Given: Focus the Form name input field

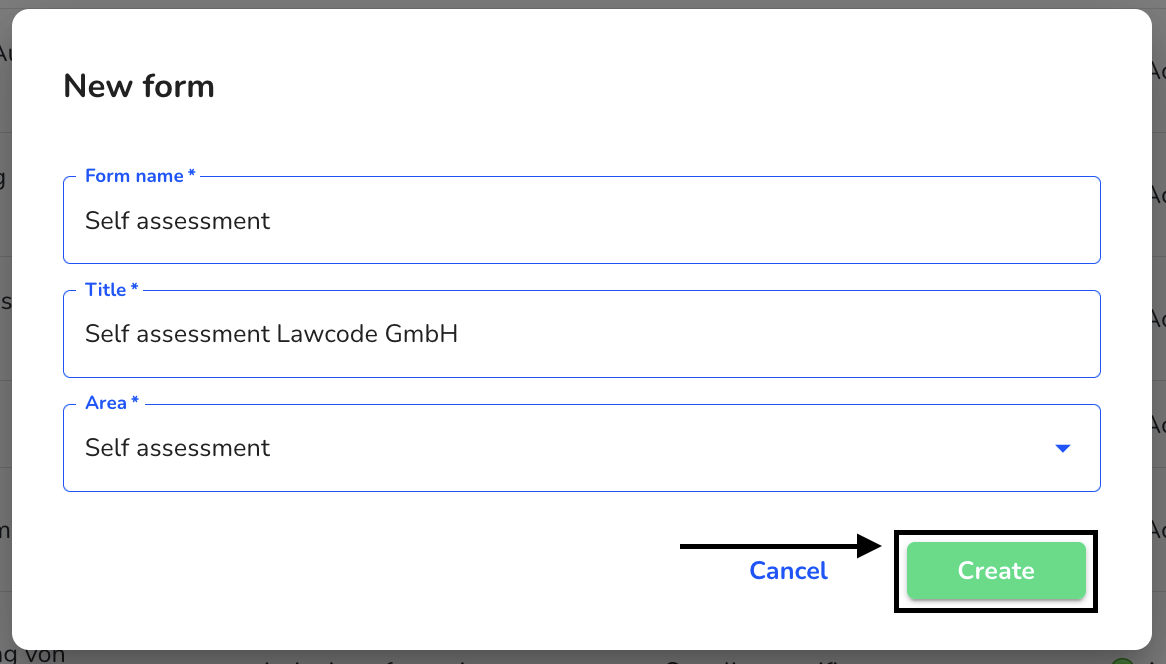Looking at the screenshot, I should coord(582,220).
